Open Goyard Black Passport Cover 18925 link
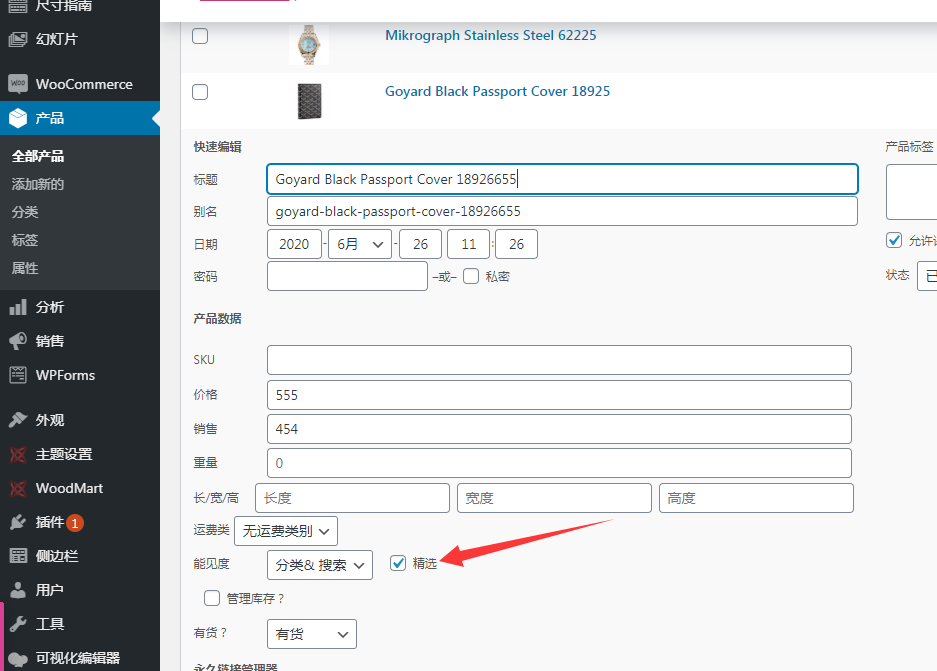937x671 pixels. click(x=497, y=91)
